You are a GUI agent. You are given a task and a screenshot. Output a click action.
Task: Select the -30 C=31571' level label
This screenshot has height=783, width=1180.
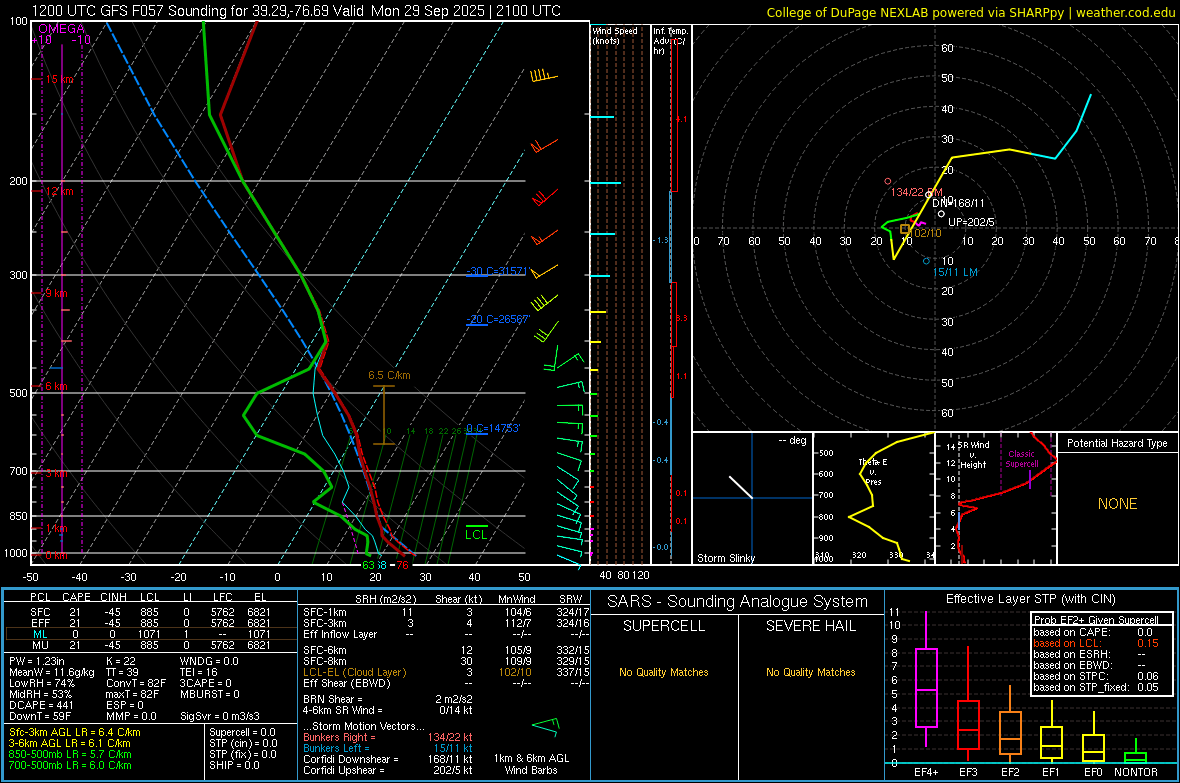[497, 271]
